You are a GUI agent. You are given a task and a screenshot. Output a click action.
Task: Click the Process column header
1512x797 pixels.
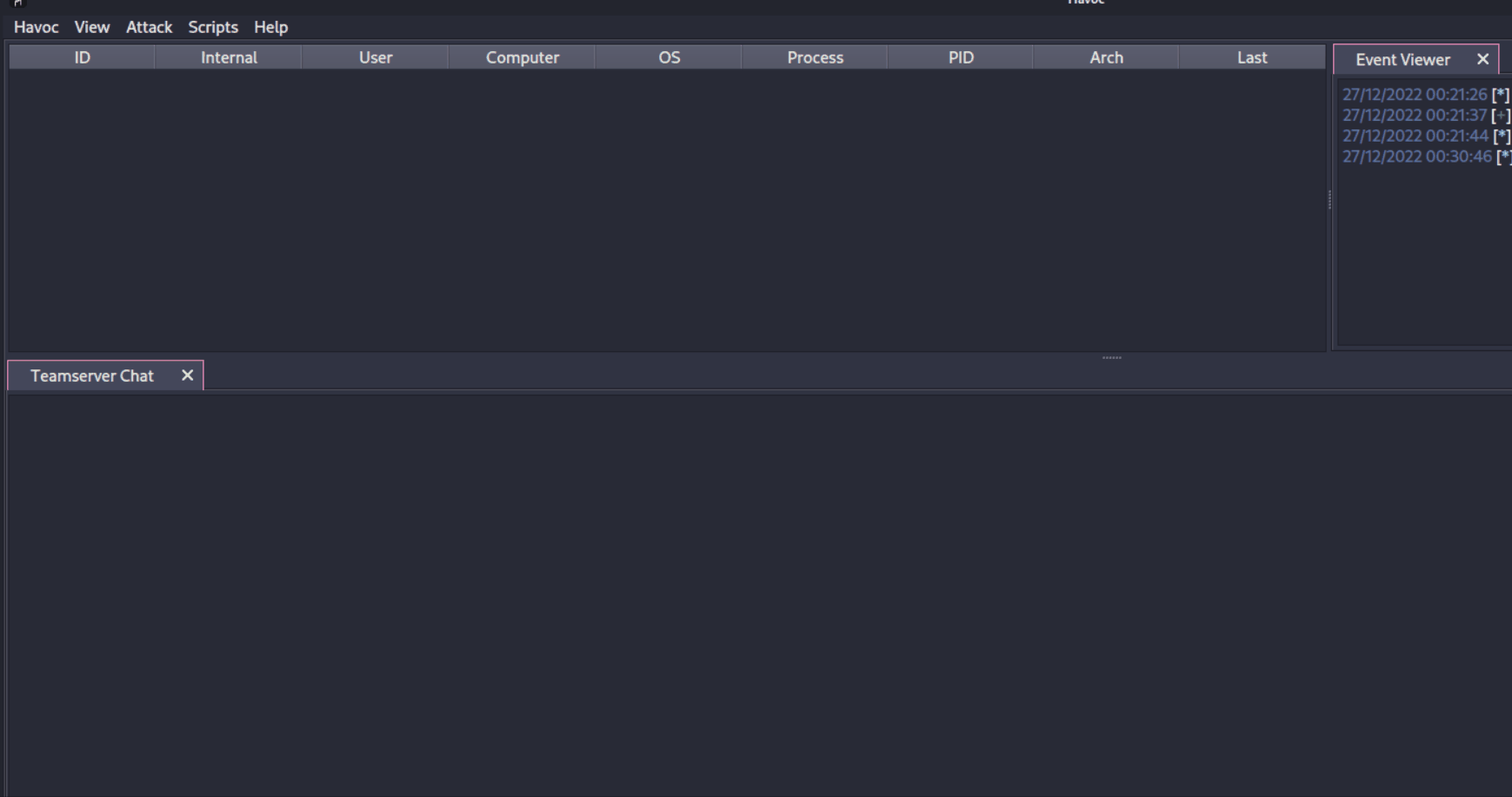[x=815, y=57]
